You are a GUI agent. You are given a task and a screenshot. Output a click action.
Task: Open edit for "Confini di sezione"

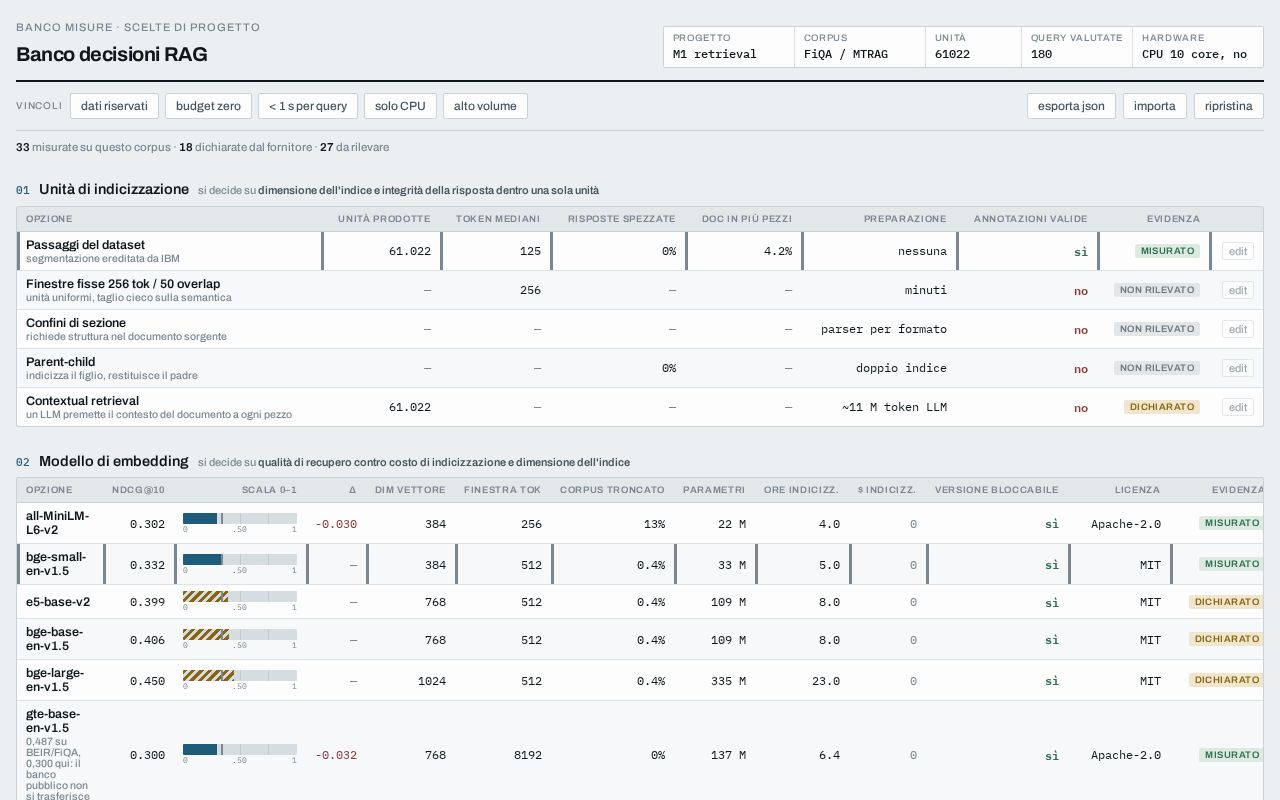click(x=1237, y=329)
